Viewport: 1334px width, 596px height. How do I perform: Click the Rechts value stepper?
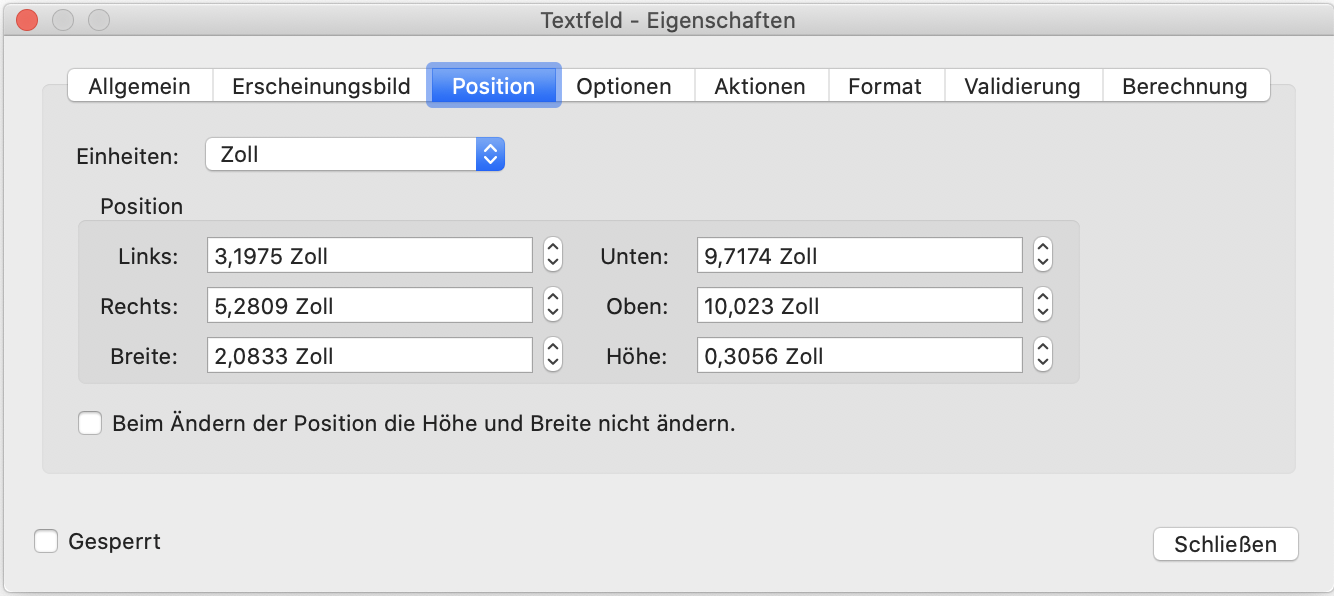point(553,306)
